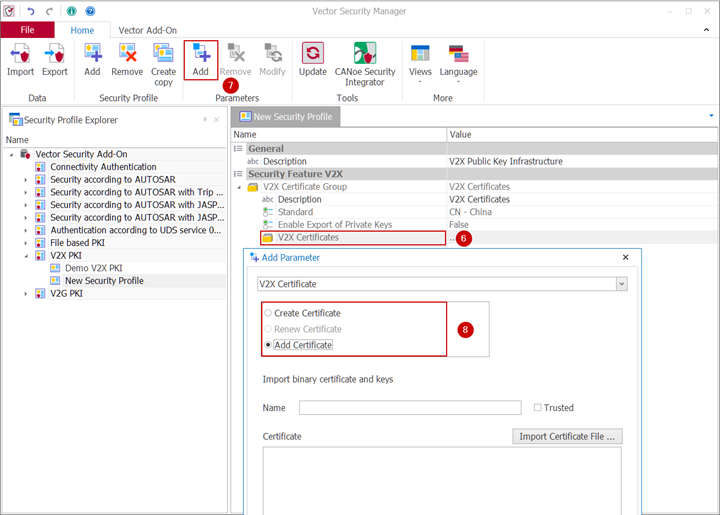The height and width of the screenshot is (515, 720).
Task: Select New Security Profile in tree
Action: [x=104, y=280]
